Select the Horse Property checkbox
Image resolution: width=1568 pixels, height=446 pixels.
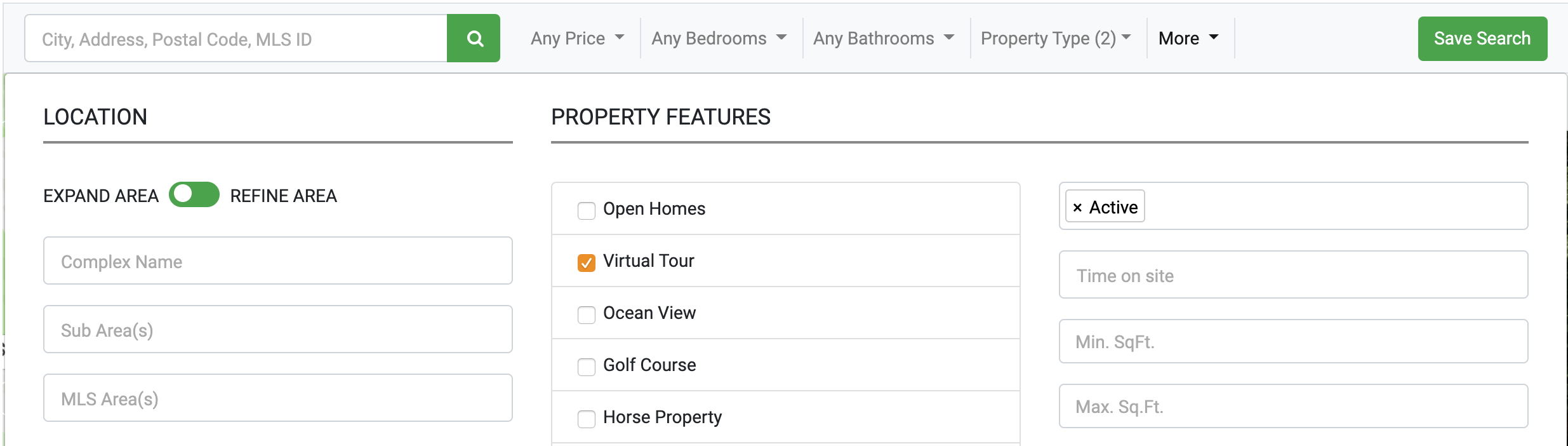click(587, 419)
